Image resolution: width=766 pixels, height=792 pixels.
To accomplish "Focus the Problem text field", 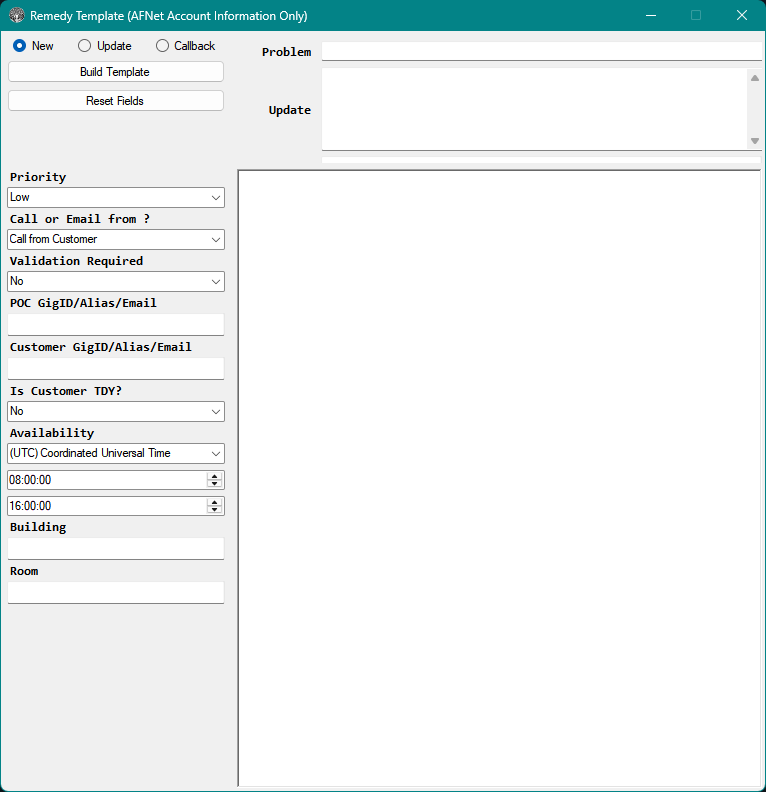I will [541, 51].
